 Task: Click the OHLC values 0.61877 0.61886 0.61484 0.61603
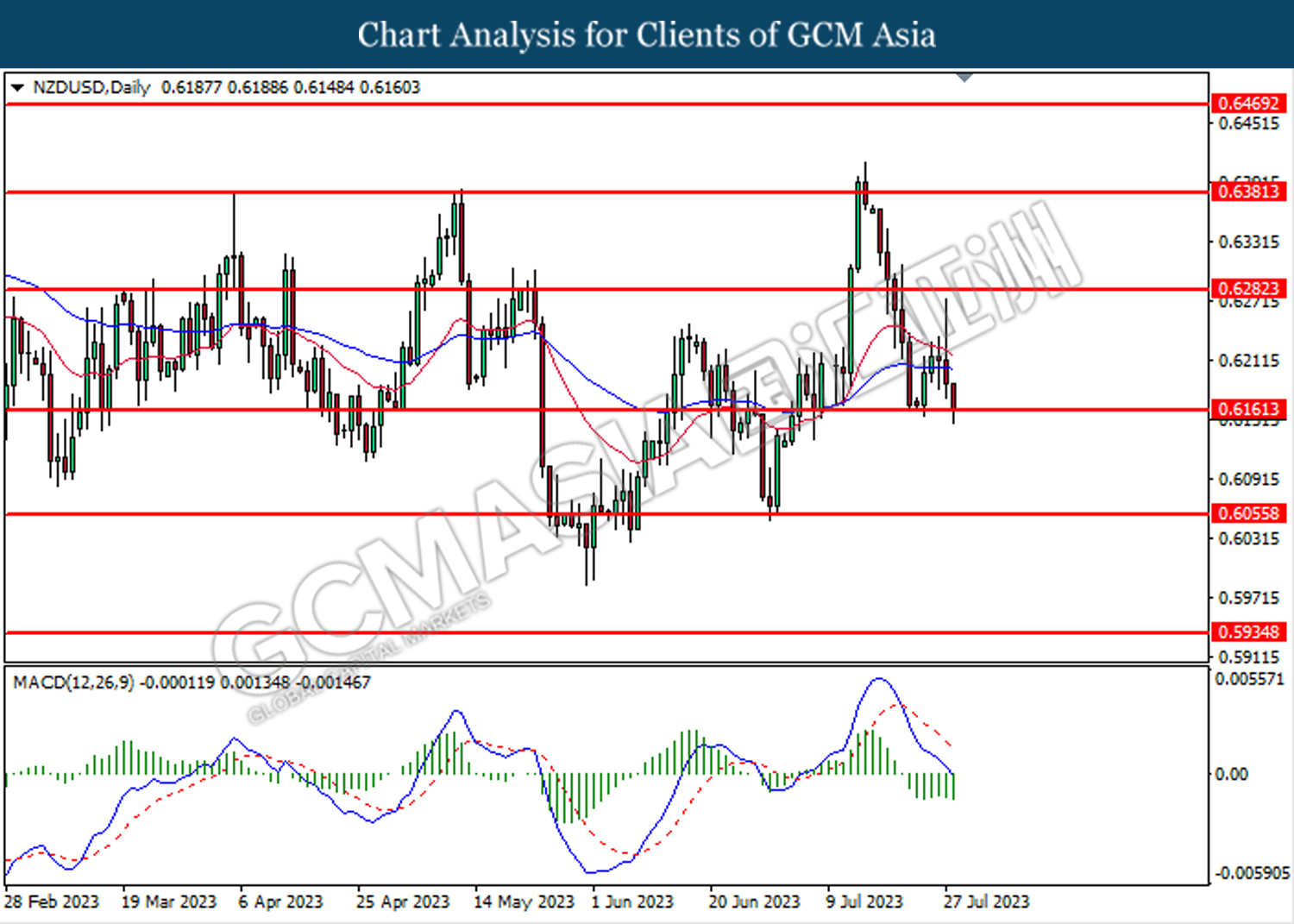tap(291, 87)
